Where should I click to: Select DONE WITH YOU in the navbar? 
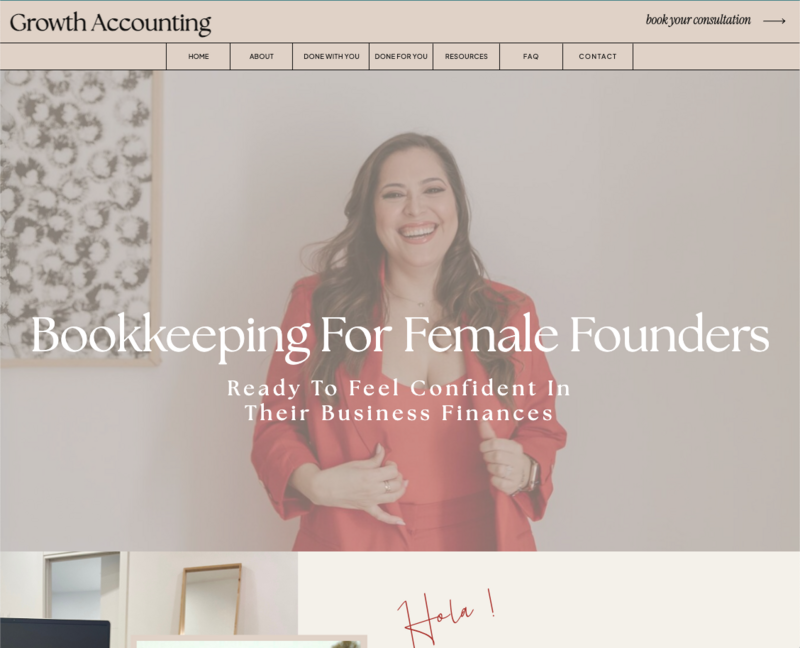click(331, 56)
